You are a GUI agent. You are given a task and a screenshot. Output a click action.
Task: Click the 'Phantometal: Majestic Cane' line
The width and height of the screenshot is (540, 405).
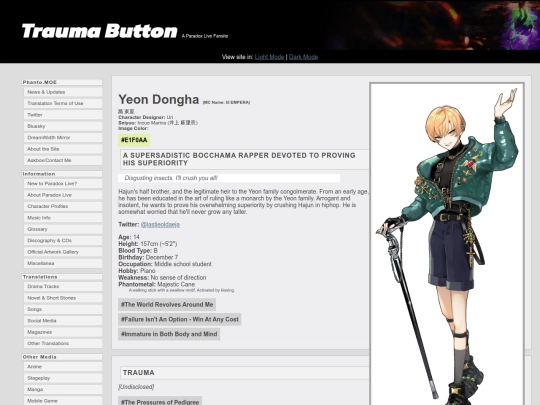156,284
